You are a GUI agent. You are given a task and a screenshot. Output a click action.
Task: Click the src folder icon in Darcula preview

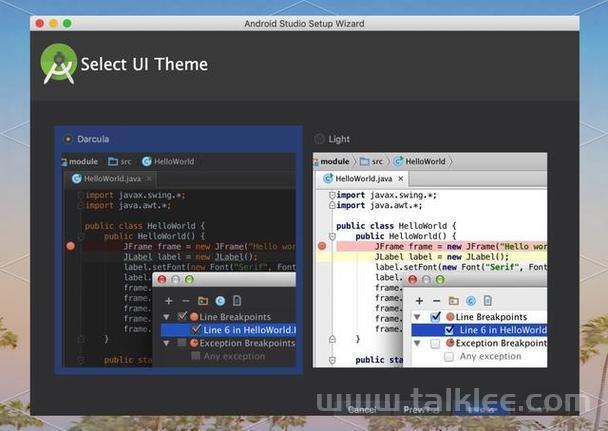click(x=113, y=161)
